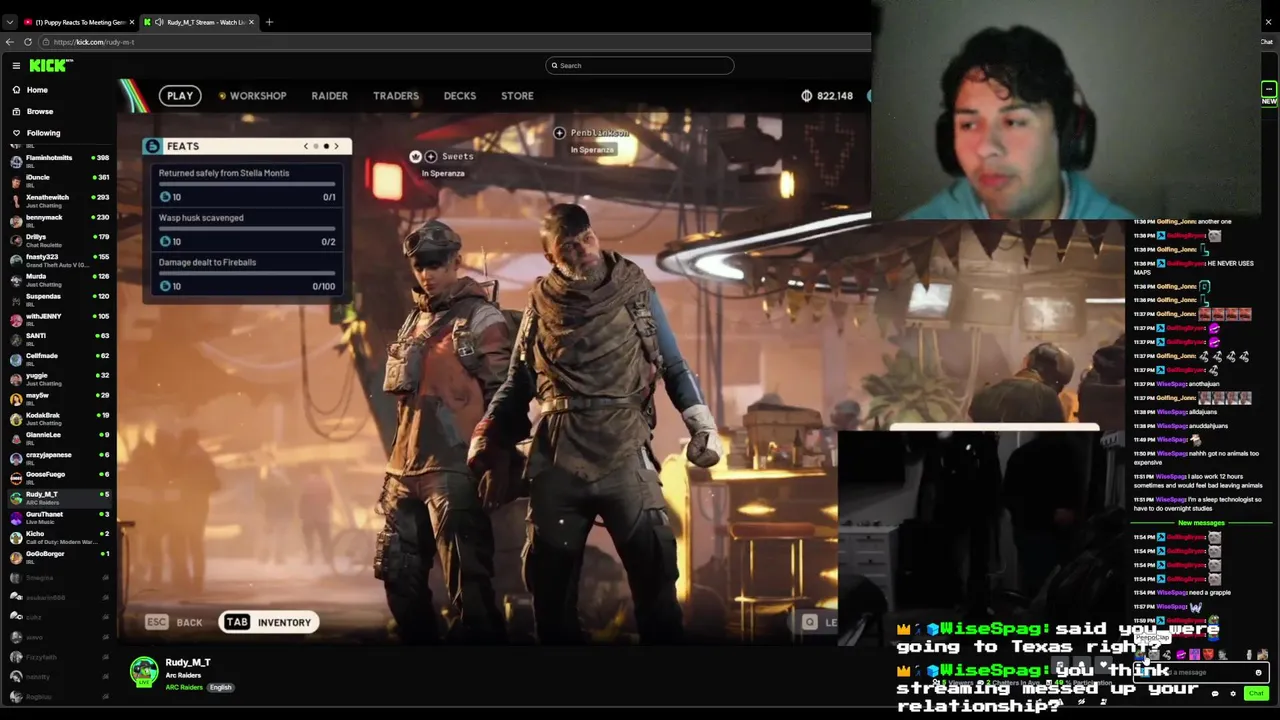Viewport: 1280px width, 720px height.
Task: Go to previous Feats page arrow
Action: (306, 146)
